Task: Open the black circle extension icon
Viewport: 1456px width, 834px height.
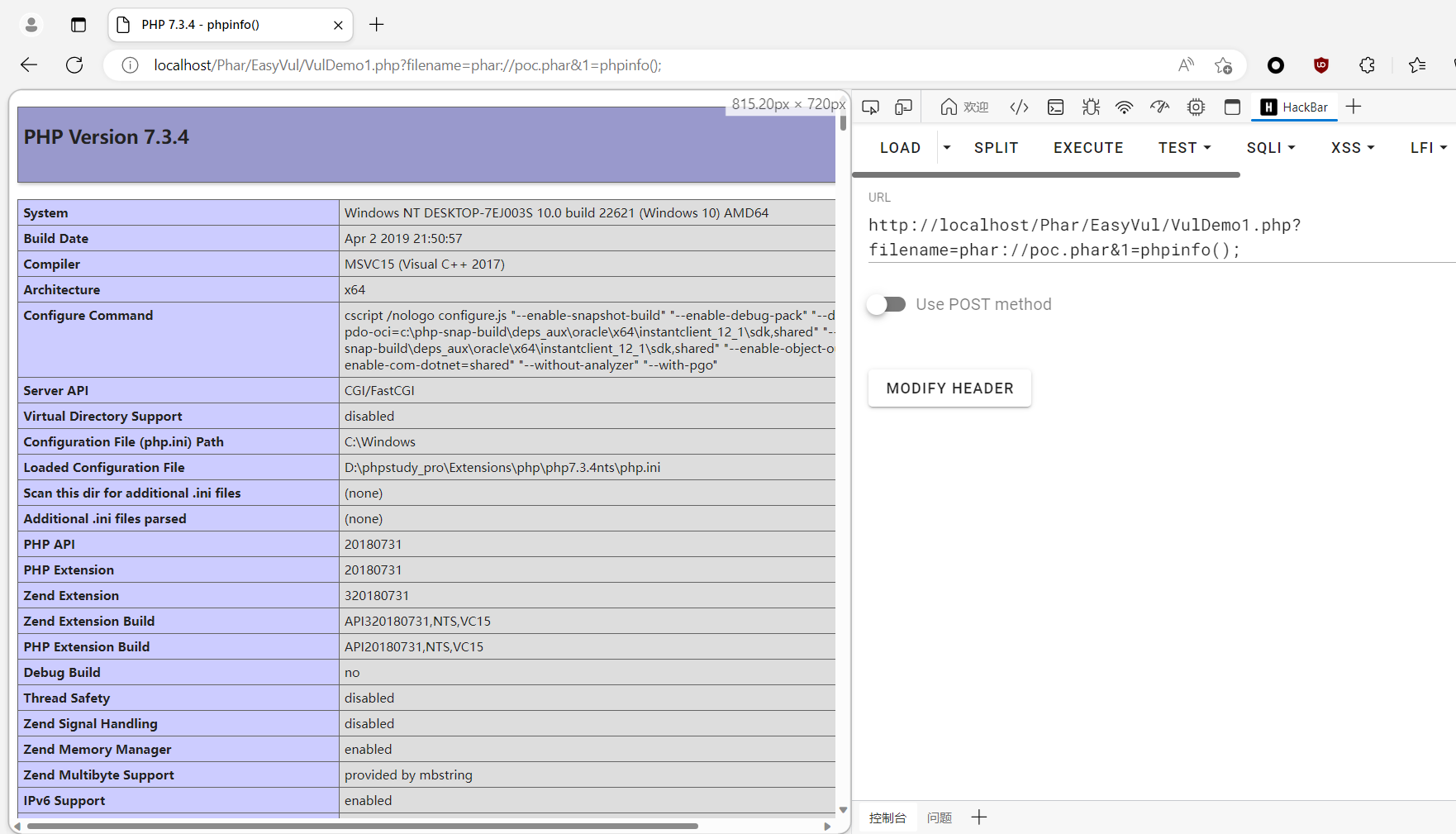Action: click(1276, 65)
